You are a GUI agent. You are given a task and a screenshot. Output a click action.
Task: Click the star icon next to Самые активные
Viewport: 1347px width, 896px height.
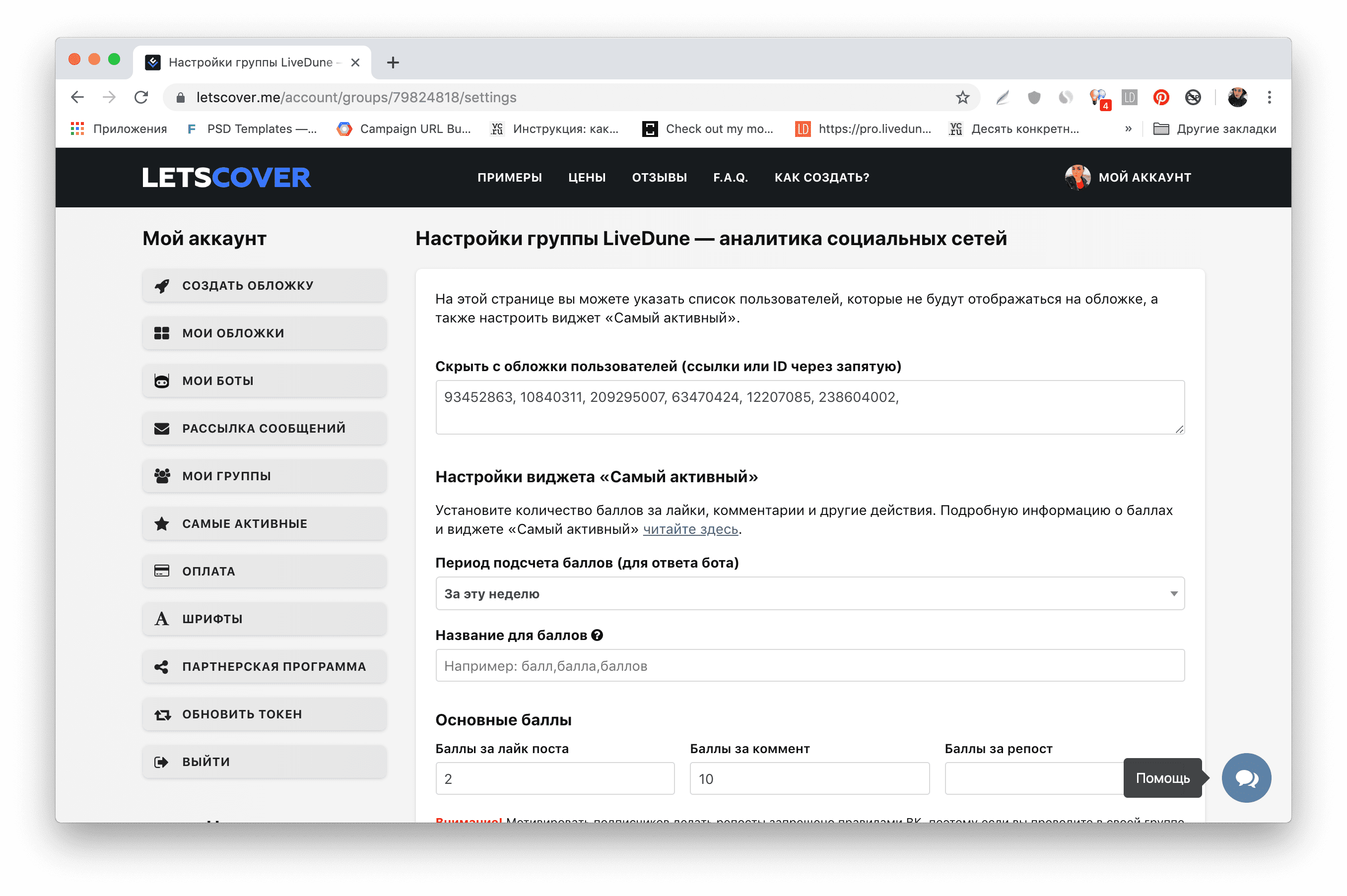[x=162, y=524]
